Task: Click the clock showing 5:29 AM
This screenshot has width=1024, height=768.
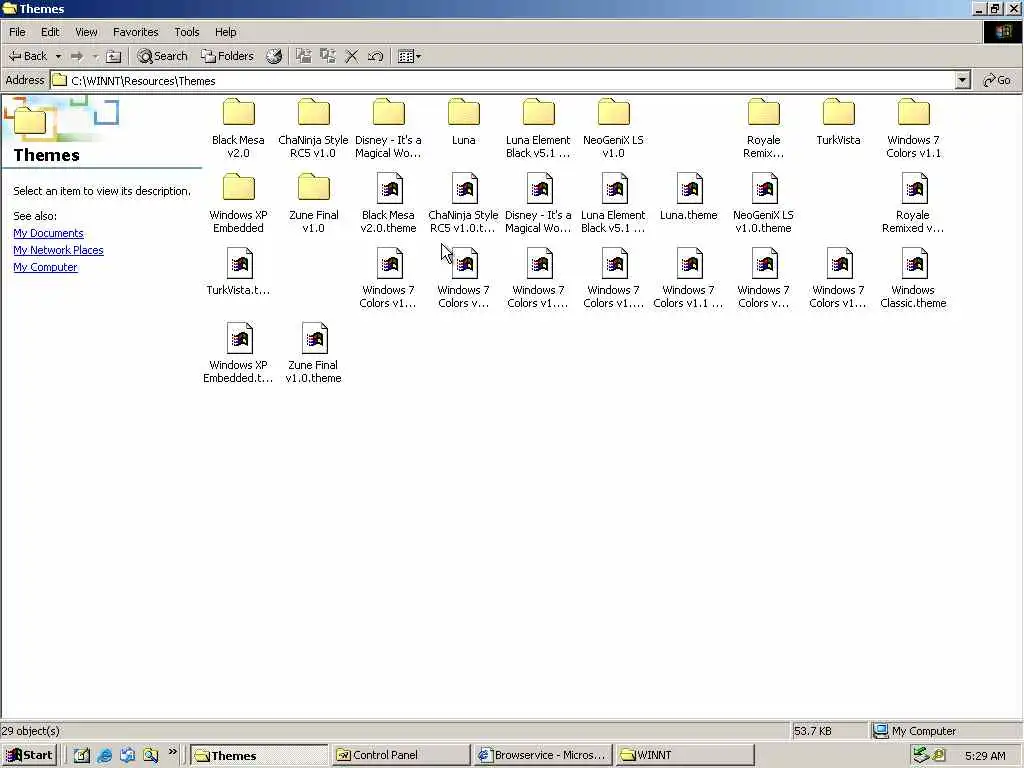Action: (985, 756)
